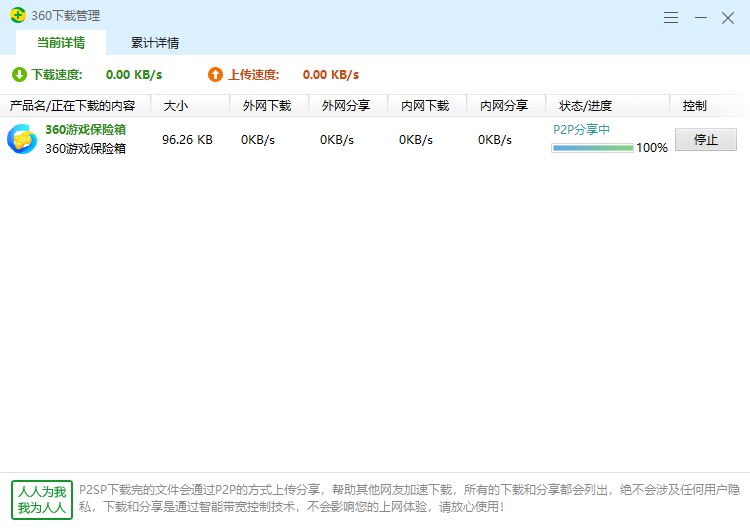Click the 人人为我 我为人人 badge
This screenshot has height=530, width=750.
tap(42, 500)
